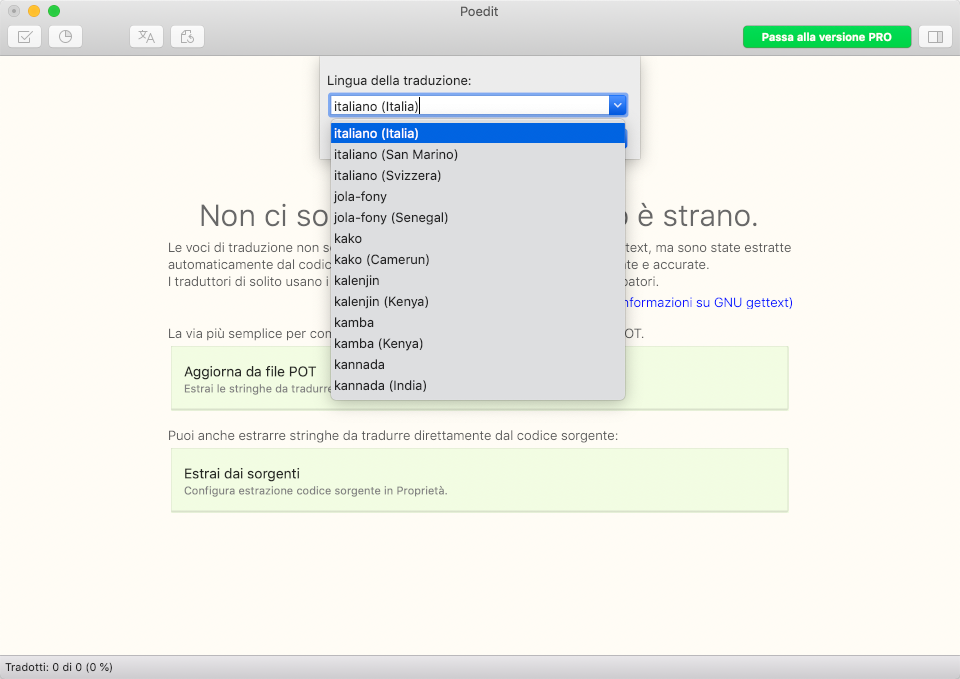This screenshot has width=960, height=679.
Task: Select jola-fony (Senegal) entry
Action: (478, 217)
